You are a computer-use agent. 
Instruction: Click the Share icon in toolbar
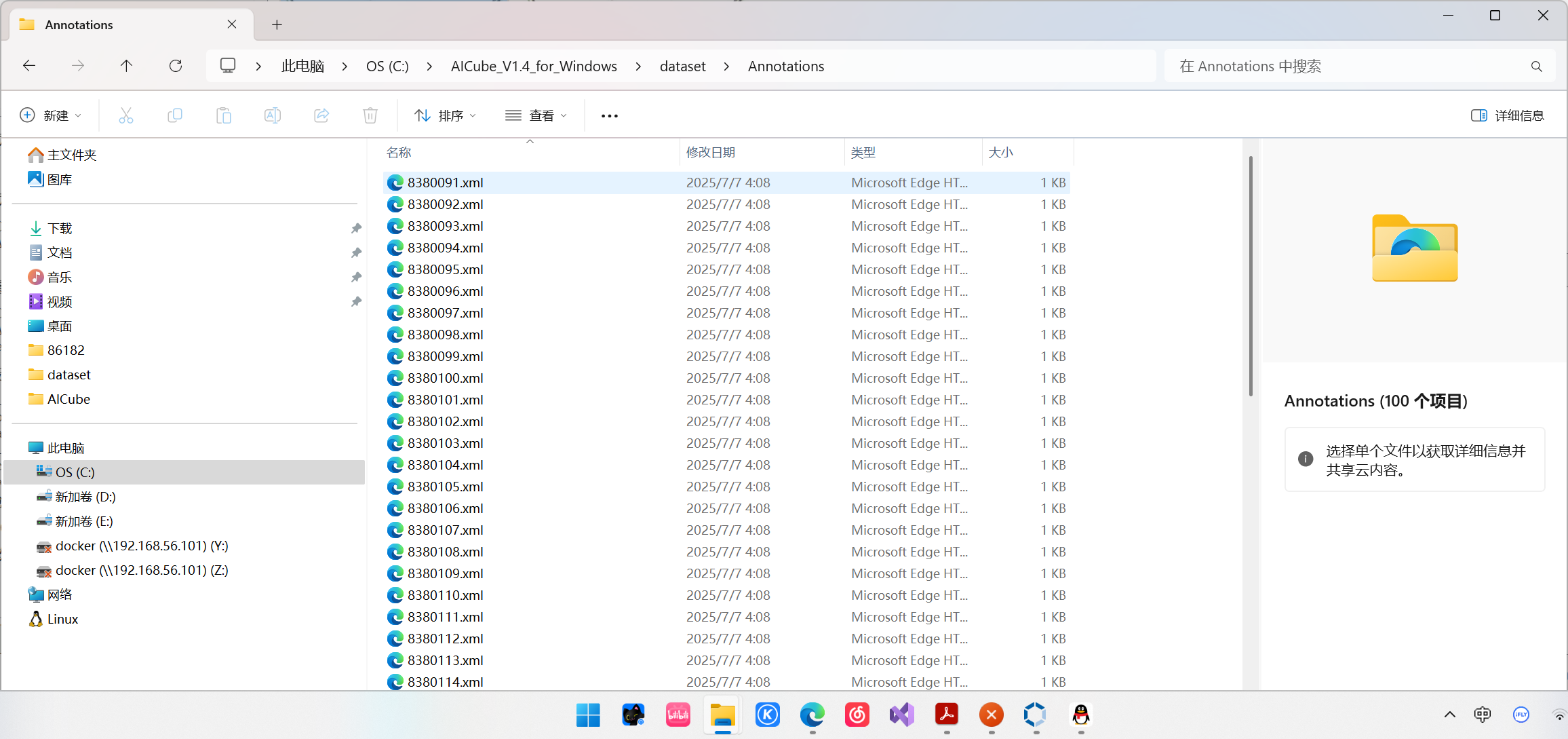coord(321,115)
